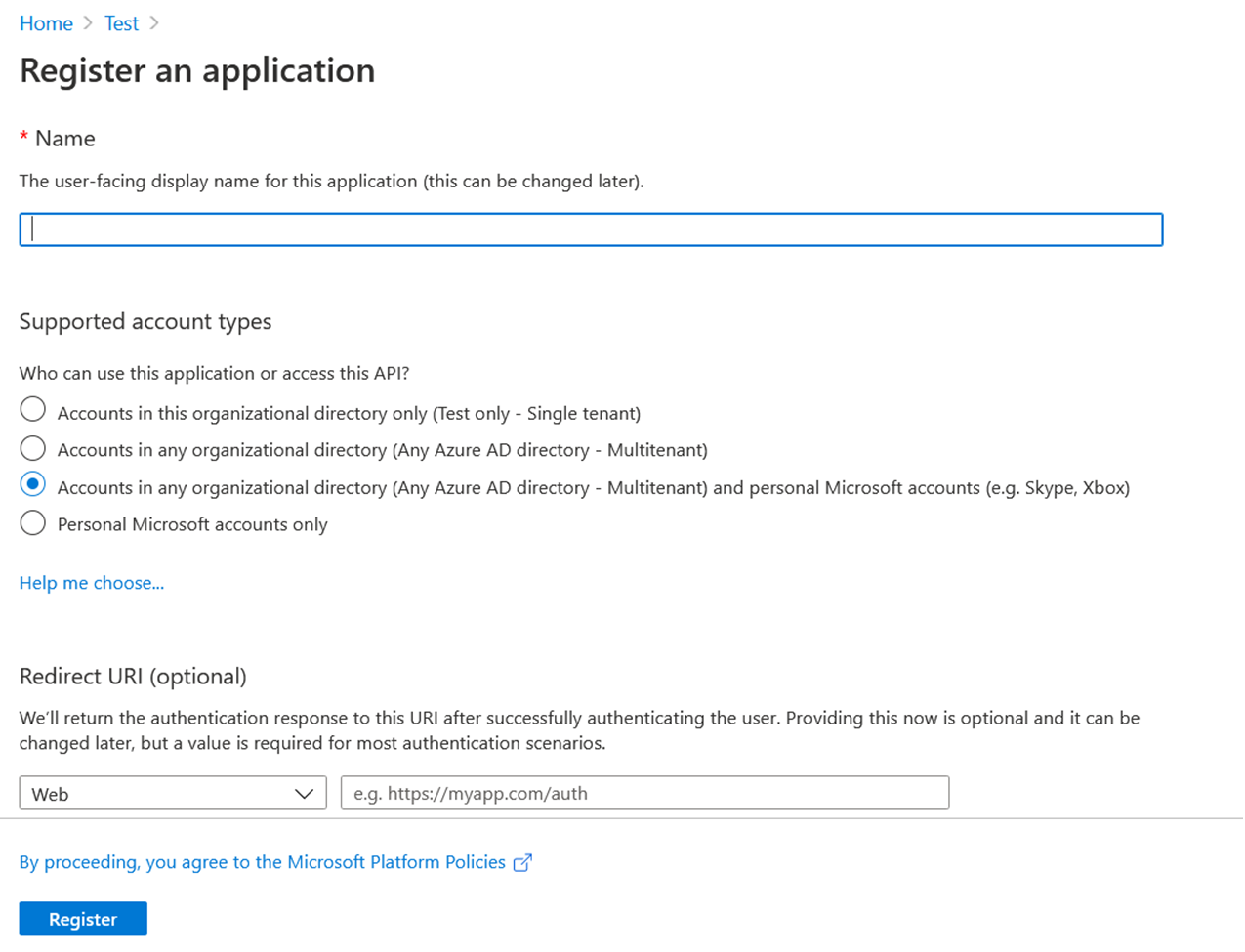Choose the Multitenant and personal Microsoft accounts option
Viewport: 1245px width, 952px height.
(x=32, y=484)
